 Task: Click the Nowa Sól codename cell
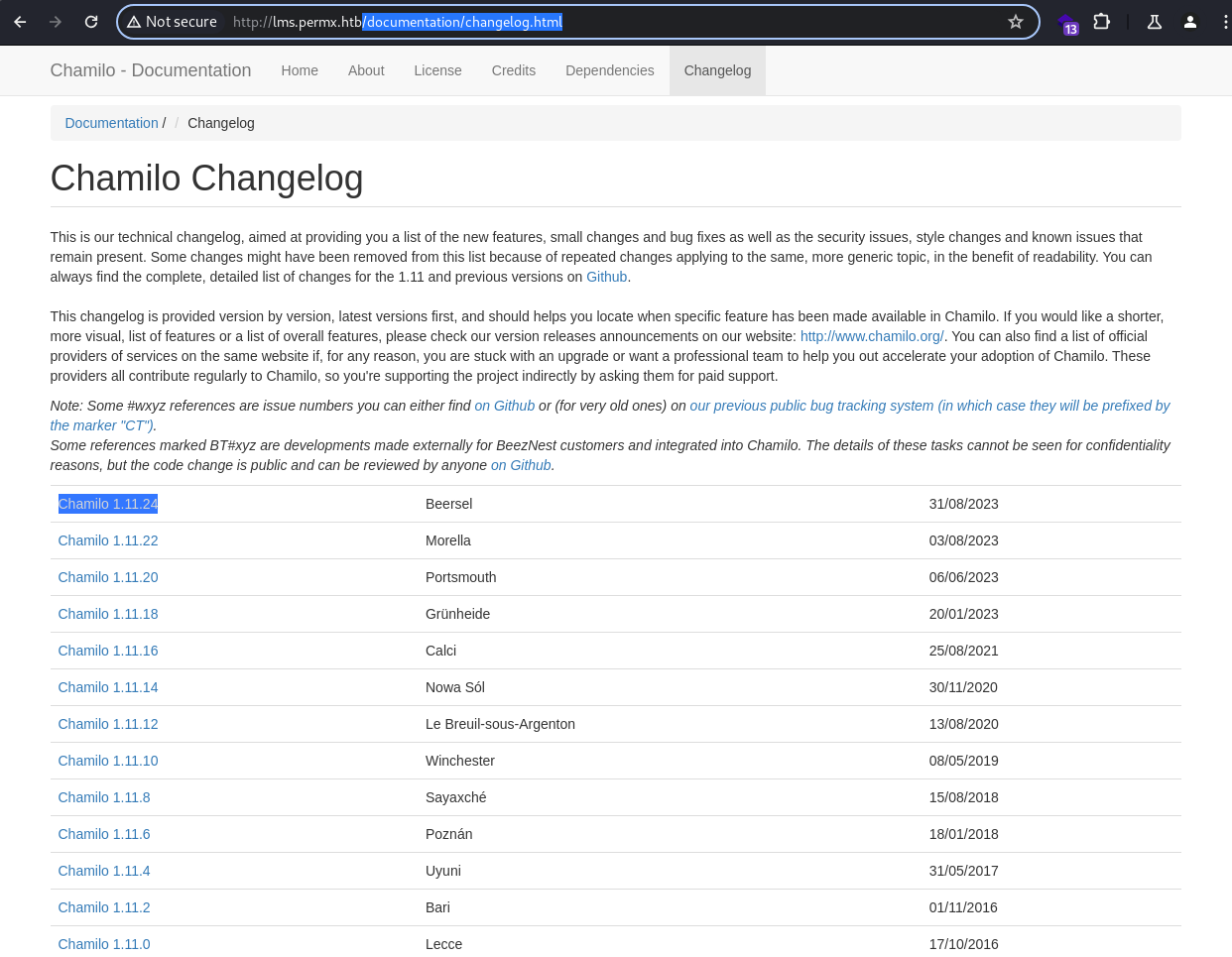(455, 687)
